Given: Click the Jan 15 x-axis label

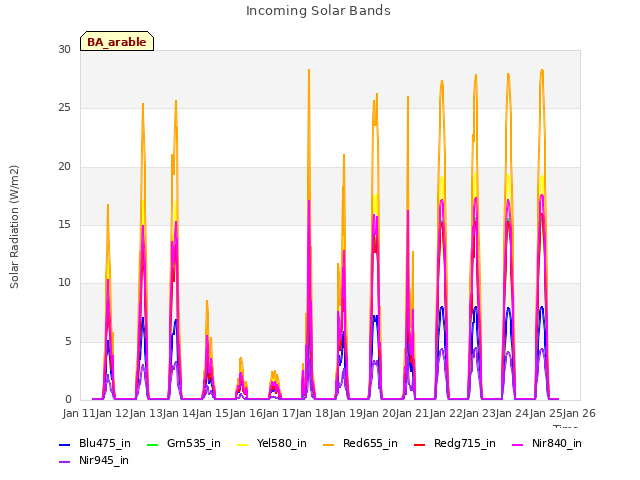Looking at the screenshot, I should click(x=212, y=413).
